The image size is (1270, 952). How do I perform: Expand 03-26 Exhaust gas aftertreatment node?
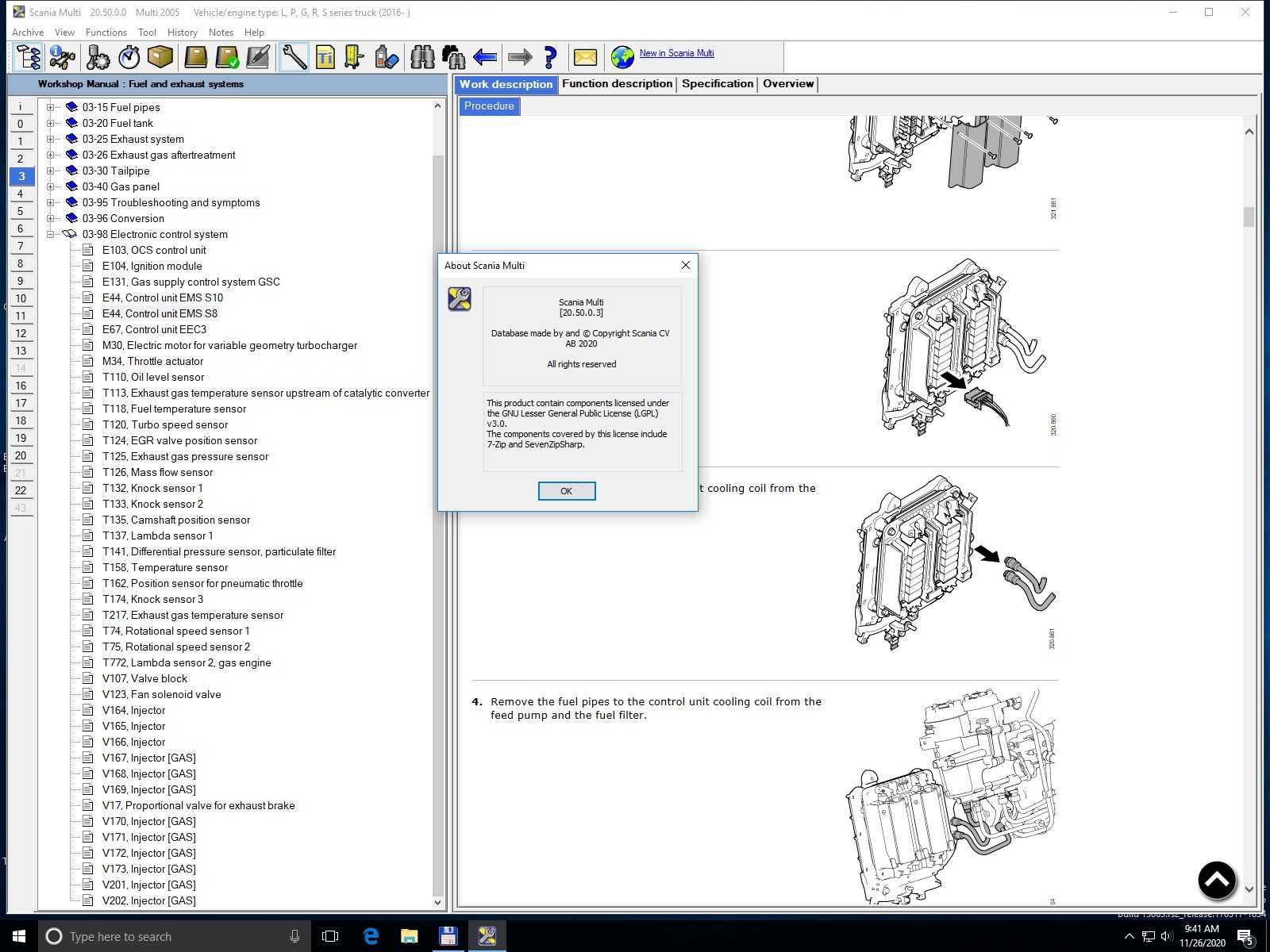pos(51,155)
